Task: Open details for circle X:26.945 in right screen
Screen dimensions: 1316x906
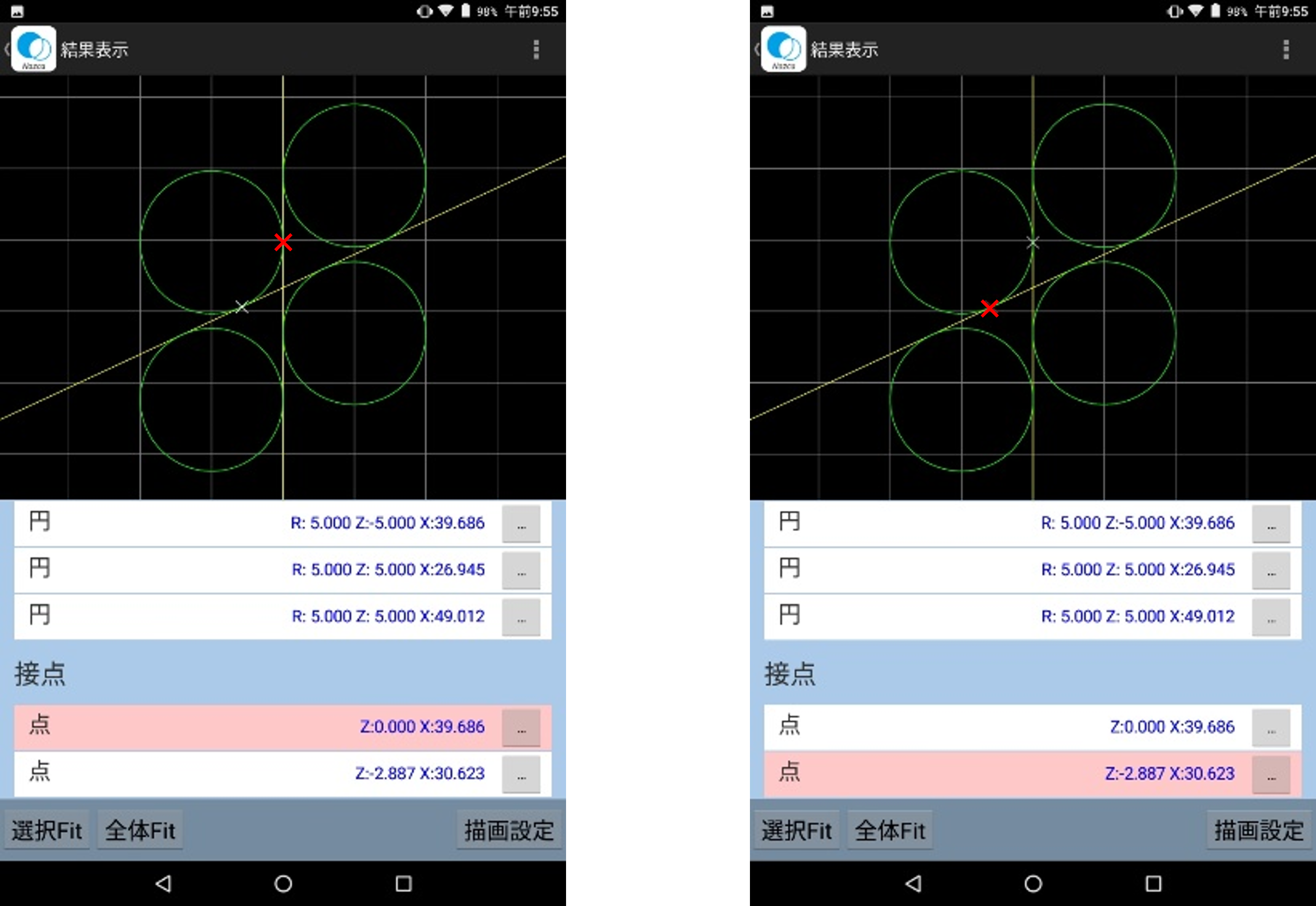Action: point(1271,570)
